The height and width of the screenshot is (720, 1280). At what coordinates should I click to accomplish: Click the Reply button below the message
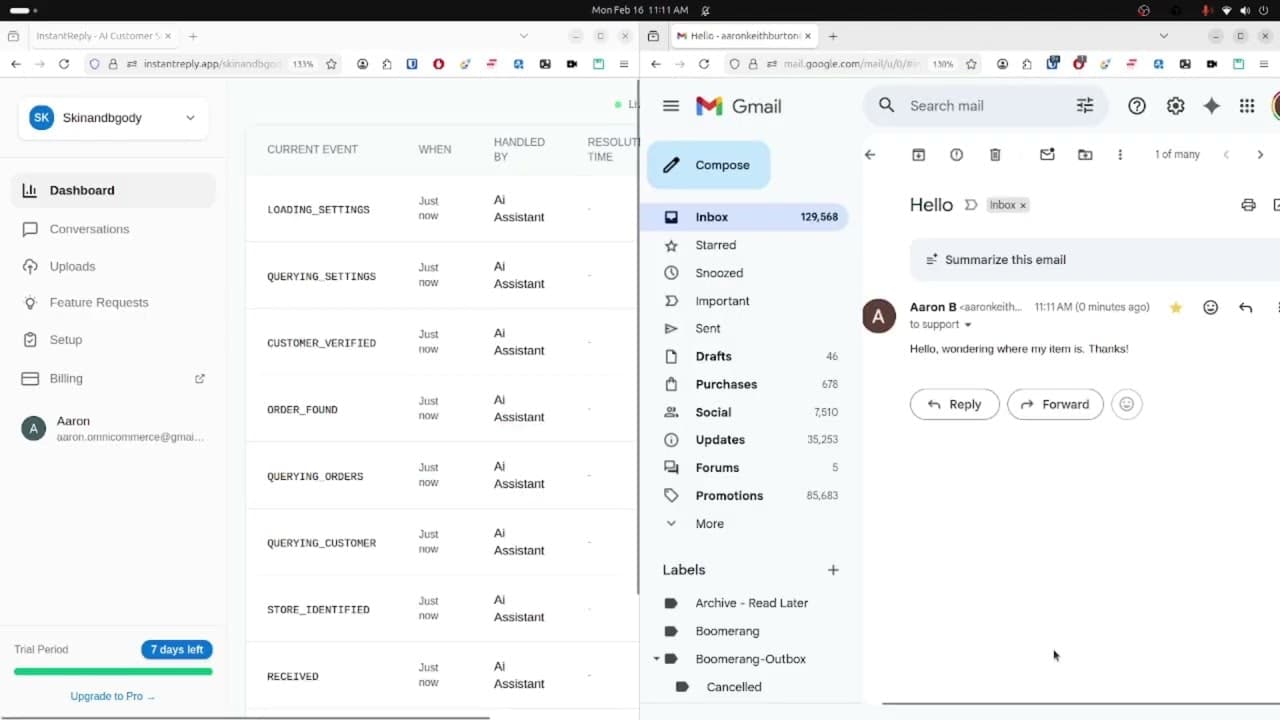pyautogui.click(x=954, y=404)
